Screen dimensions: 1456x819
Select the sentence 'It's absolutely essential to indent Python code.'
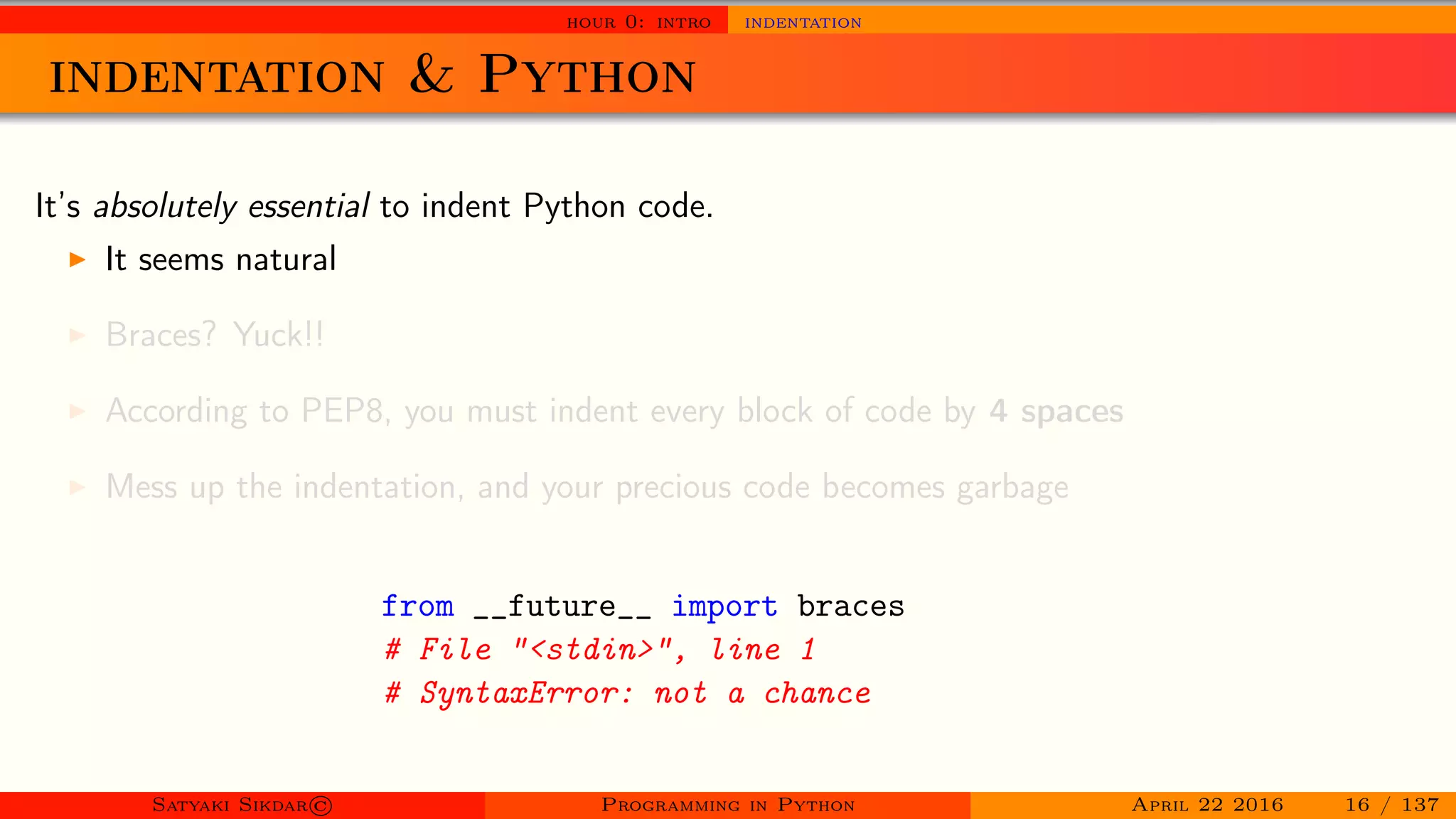click(x=374, y=207)
